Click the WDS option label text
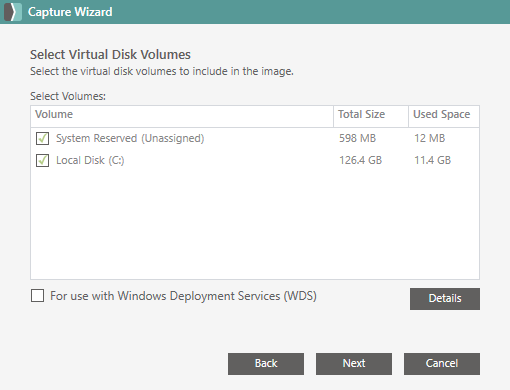 (x=183, y=296)
